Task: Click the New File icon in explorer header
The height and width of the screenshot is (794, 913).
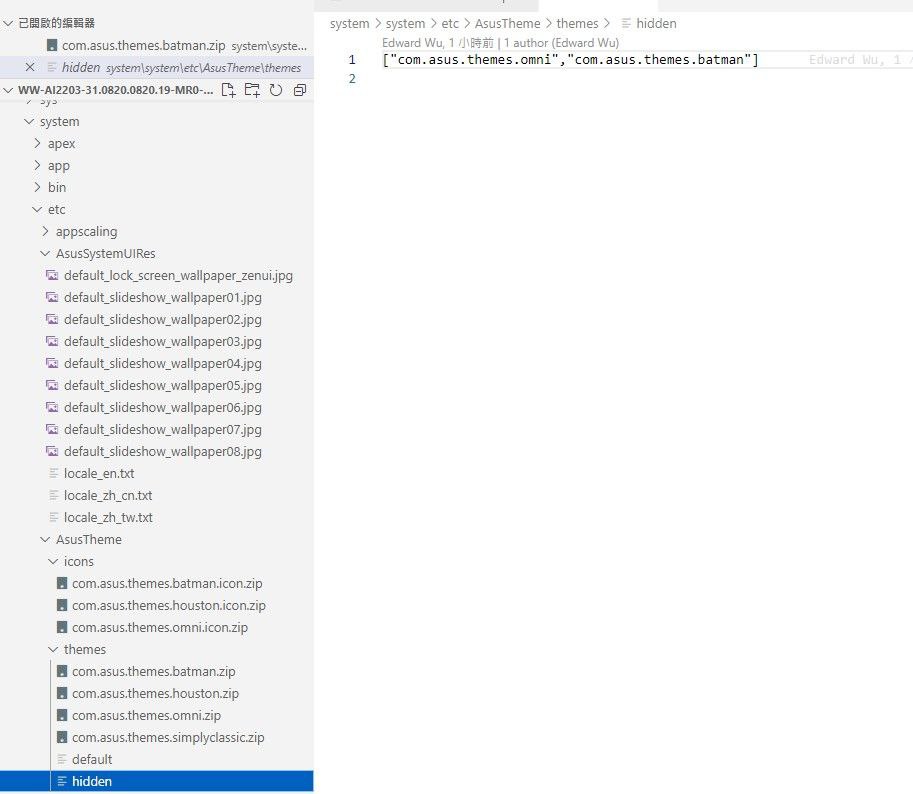Action: 228,90
